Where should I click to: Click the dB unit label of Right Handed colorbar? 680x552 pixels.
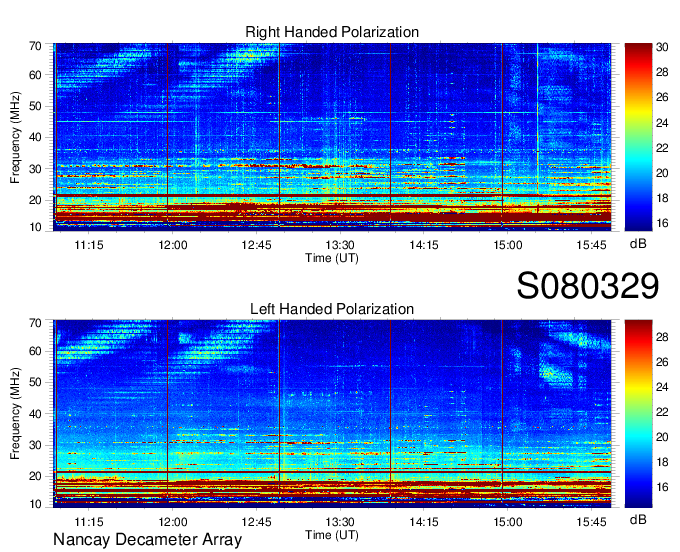tap(638, 244)
